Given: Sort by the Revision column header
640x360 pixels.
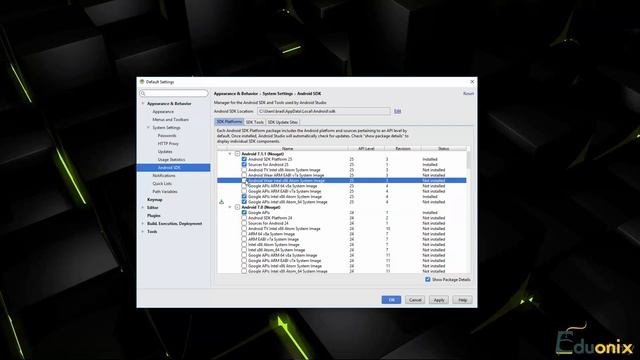Looking at the screenshot, I should 402,149.
